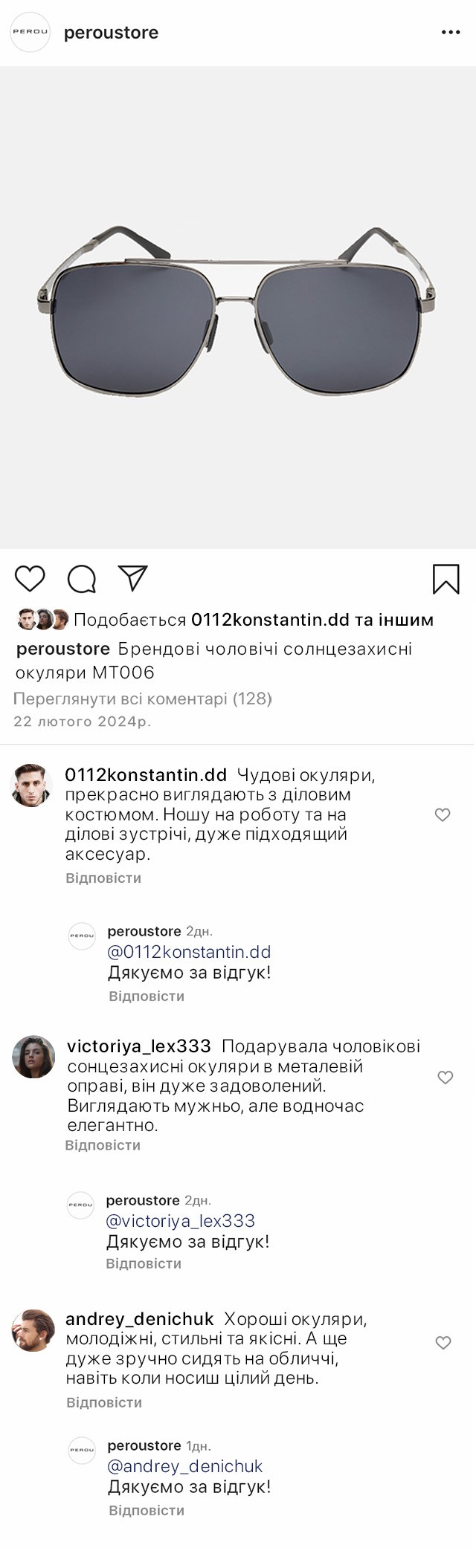Image resolution: width=476 pixels, height=1568 pixels.
Task: Open comments via speech bubble icon
Action: pos(82,579)
